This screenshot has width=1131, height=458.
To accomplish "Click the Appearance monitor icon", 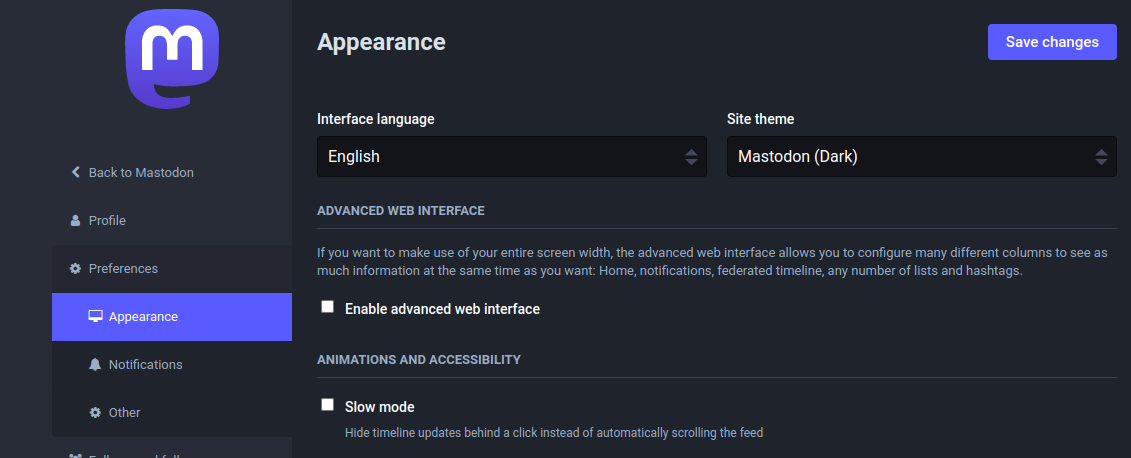I will point(95,317).
